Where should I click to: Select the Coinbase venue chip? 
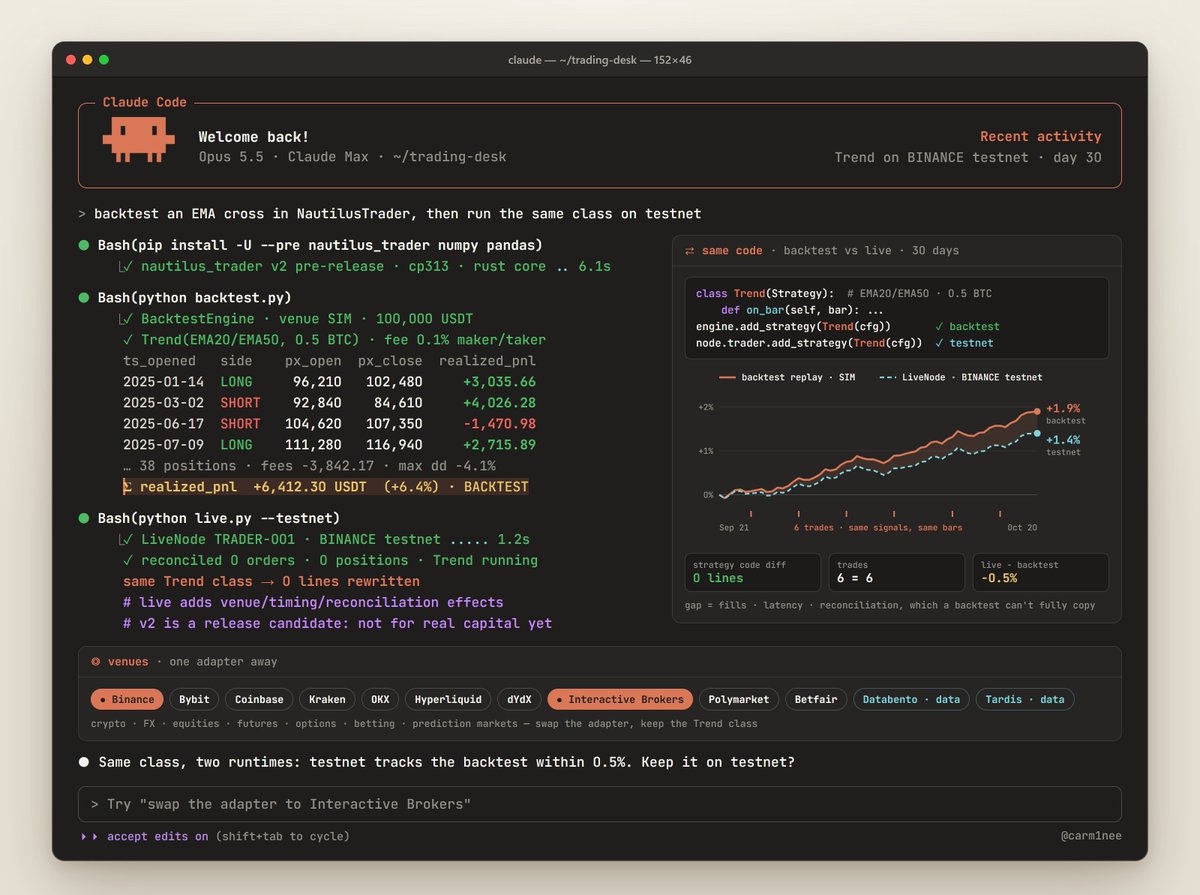[x=260, y=700]
